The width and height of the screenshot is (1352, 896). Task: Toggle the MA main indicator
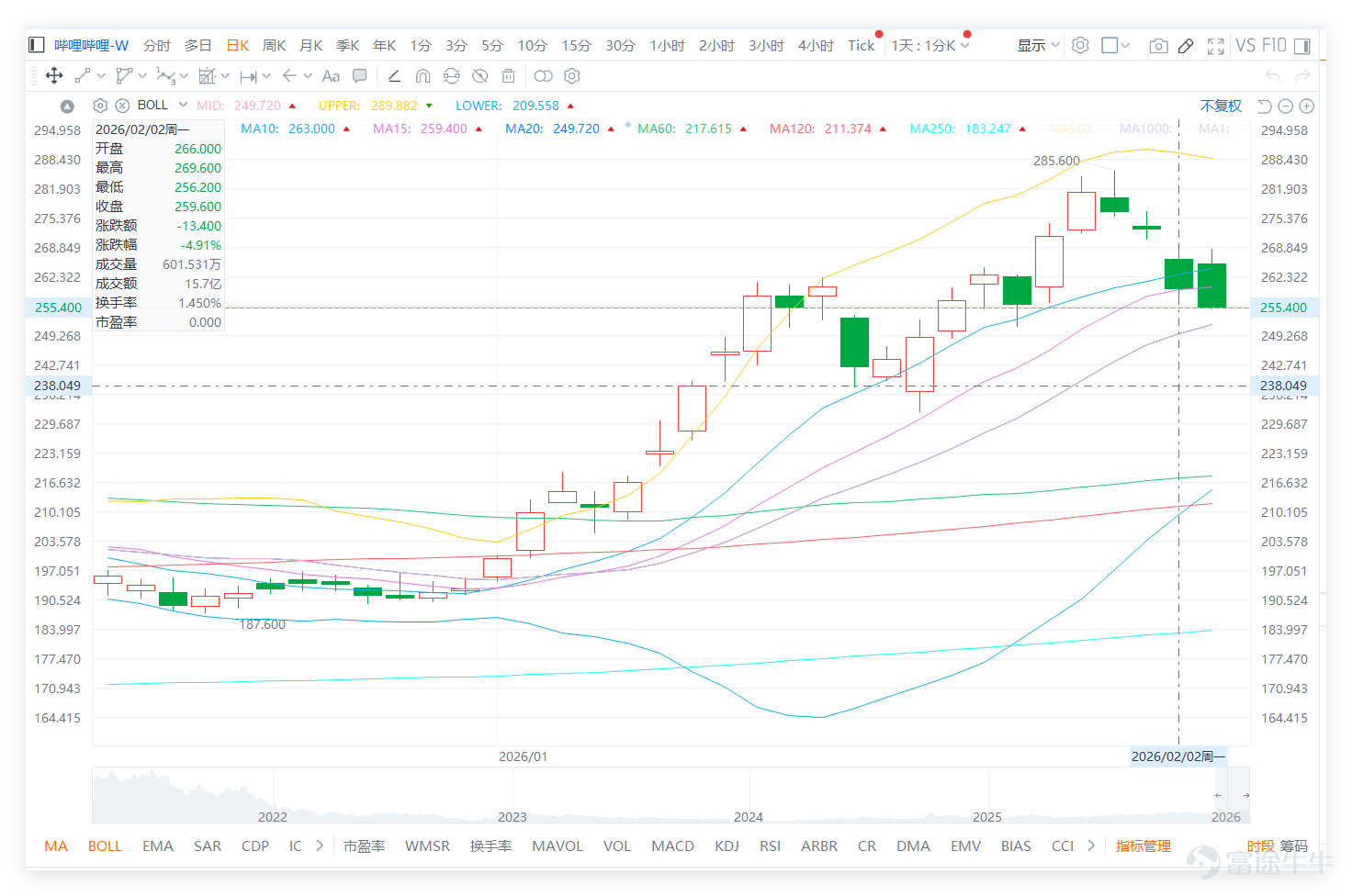click(x=56, y=846)
